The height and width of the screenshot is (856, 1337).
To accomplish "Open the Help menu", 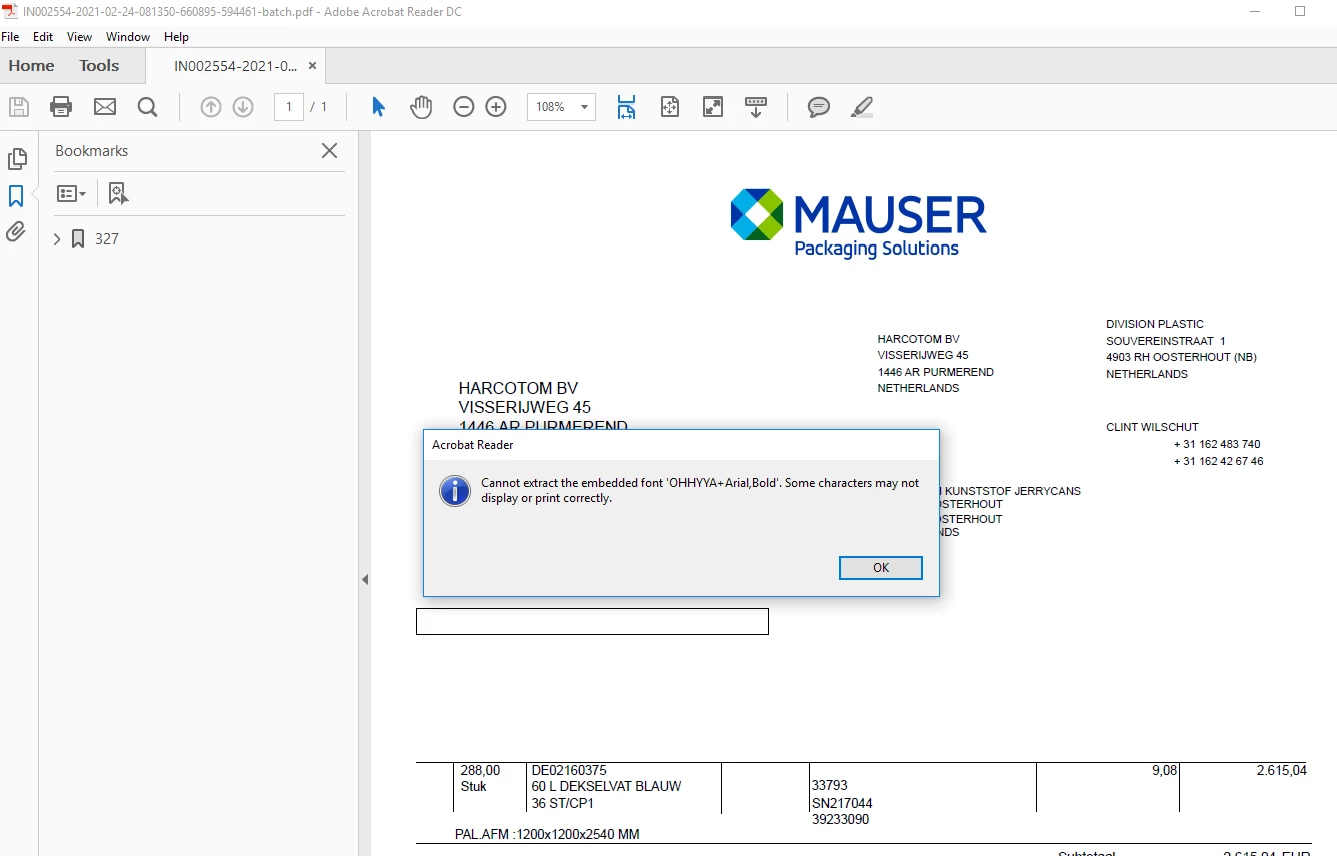I will point(176,37).
